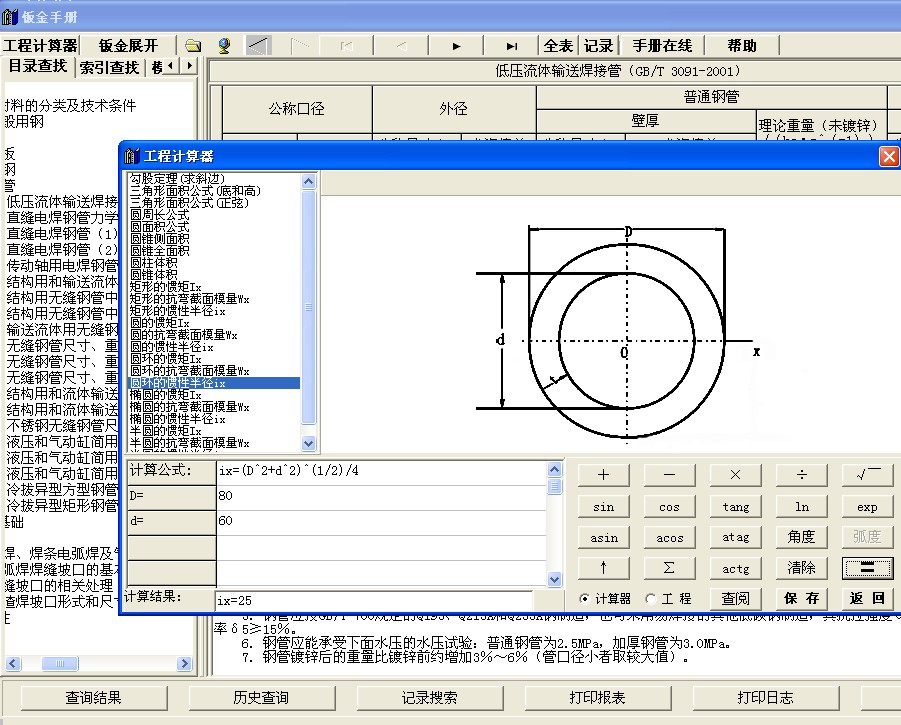
Task: Click the actg function button
Action: (x=736, y=568)
